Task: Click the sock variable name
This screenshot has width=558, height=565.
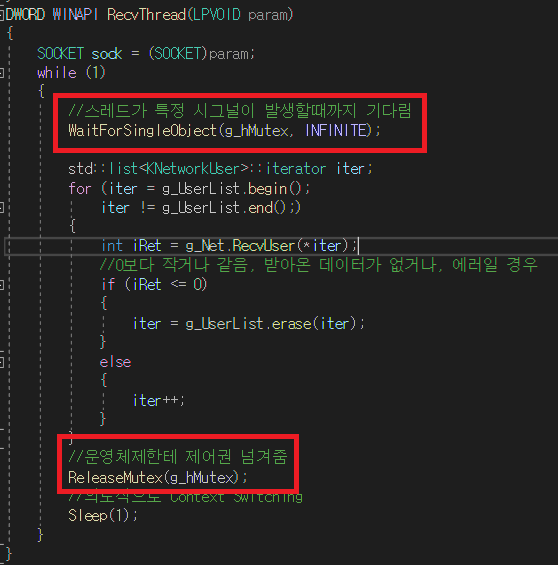Action: click(x=107, y=54)
